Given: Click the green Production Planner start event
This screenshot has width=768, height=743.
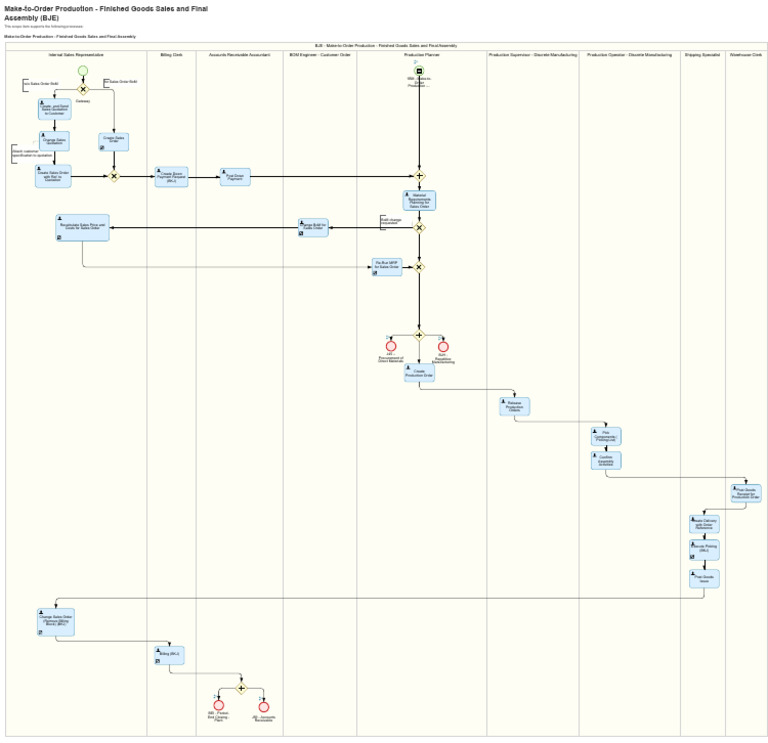Looking at the screenshot, I should coord(419,71).
